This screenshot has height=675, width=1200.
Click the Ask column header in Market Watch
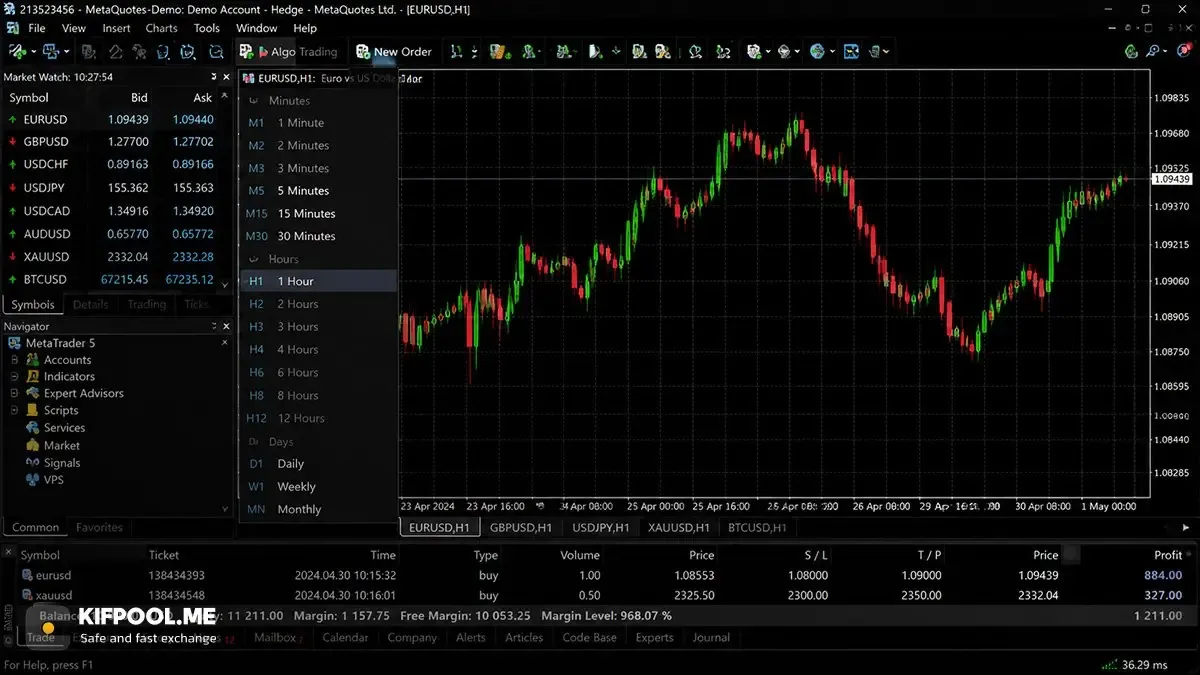pos(203,98)
